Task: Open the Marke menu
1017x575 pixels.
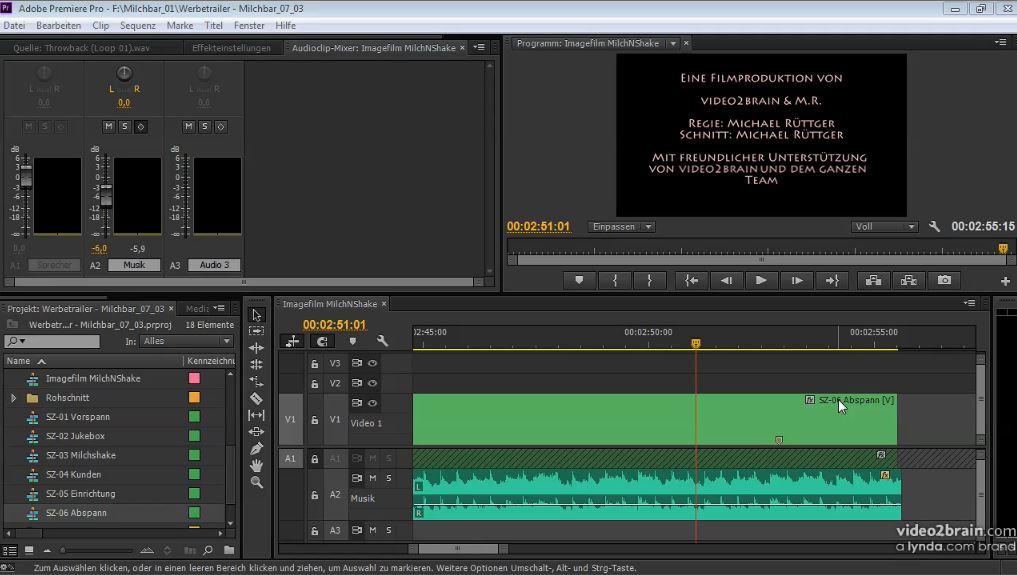Action: click(x=180, y=25)
